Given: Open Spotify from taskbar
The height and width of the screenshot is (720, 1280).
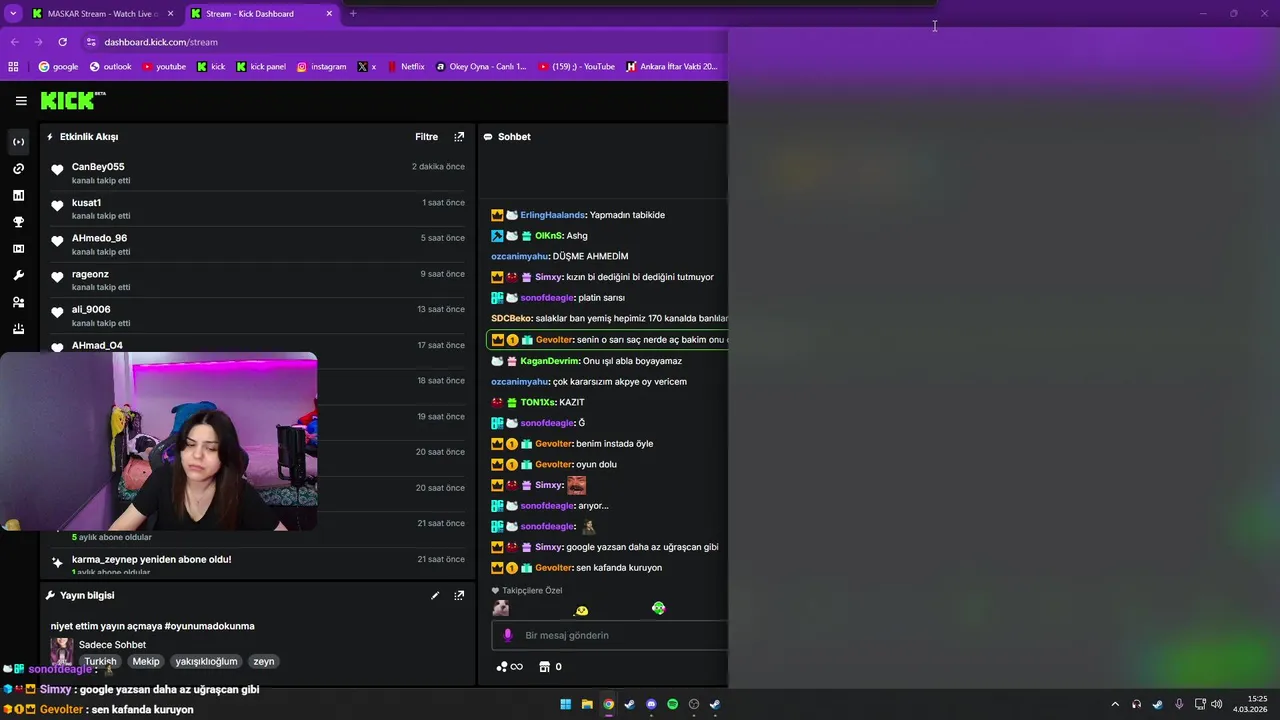Looking at the screenshot, I should click(672, 704).
